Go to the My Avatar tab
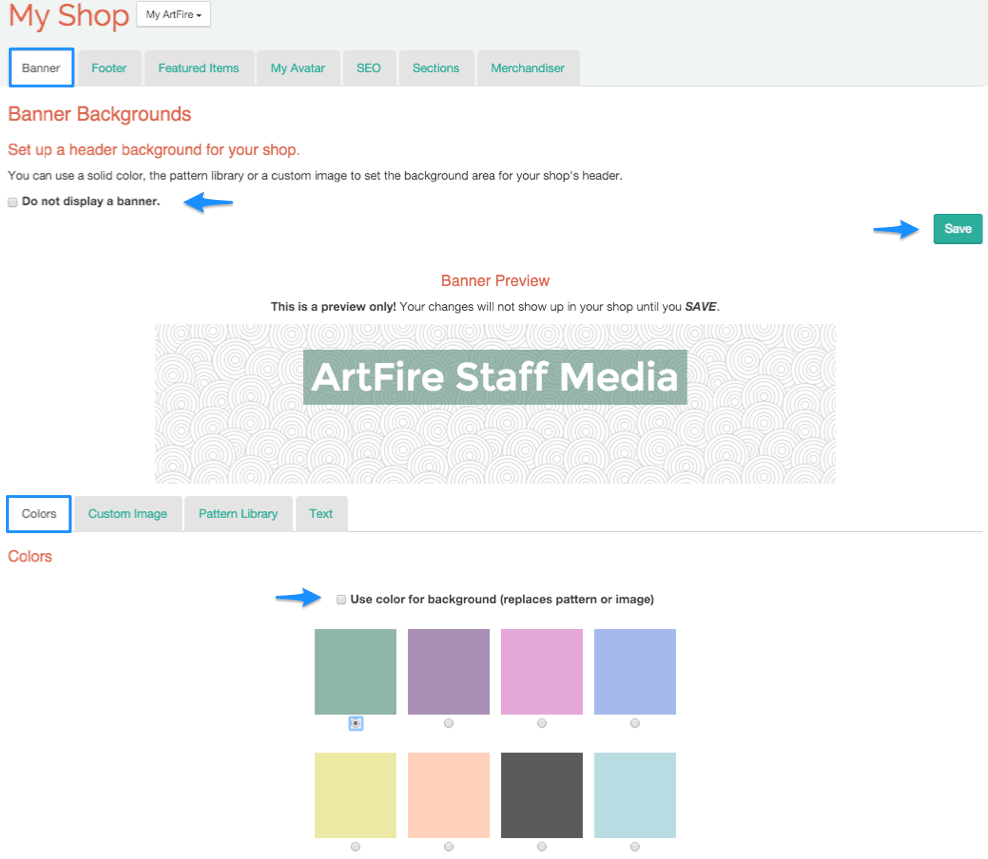The height and width of the screenshot is (859, 988). coord(298,68)
